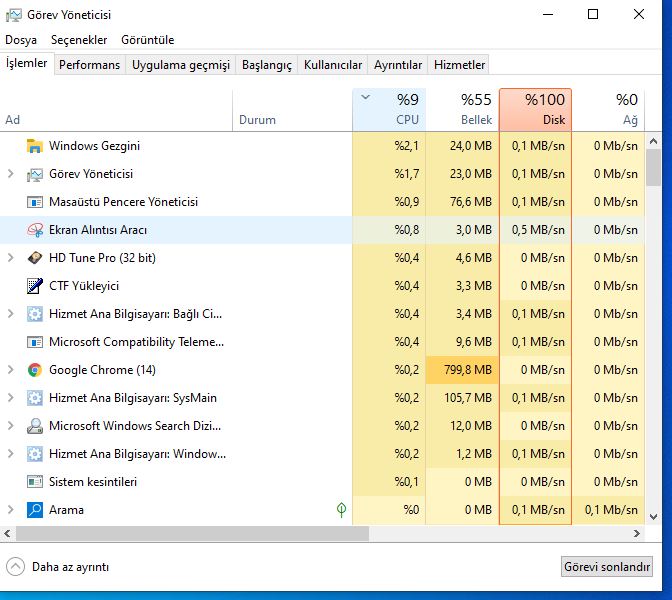Sort by the Disk %100 column header
This screenshot has height=600, width=672.
[535, 110]
